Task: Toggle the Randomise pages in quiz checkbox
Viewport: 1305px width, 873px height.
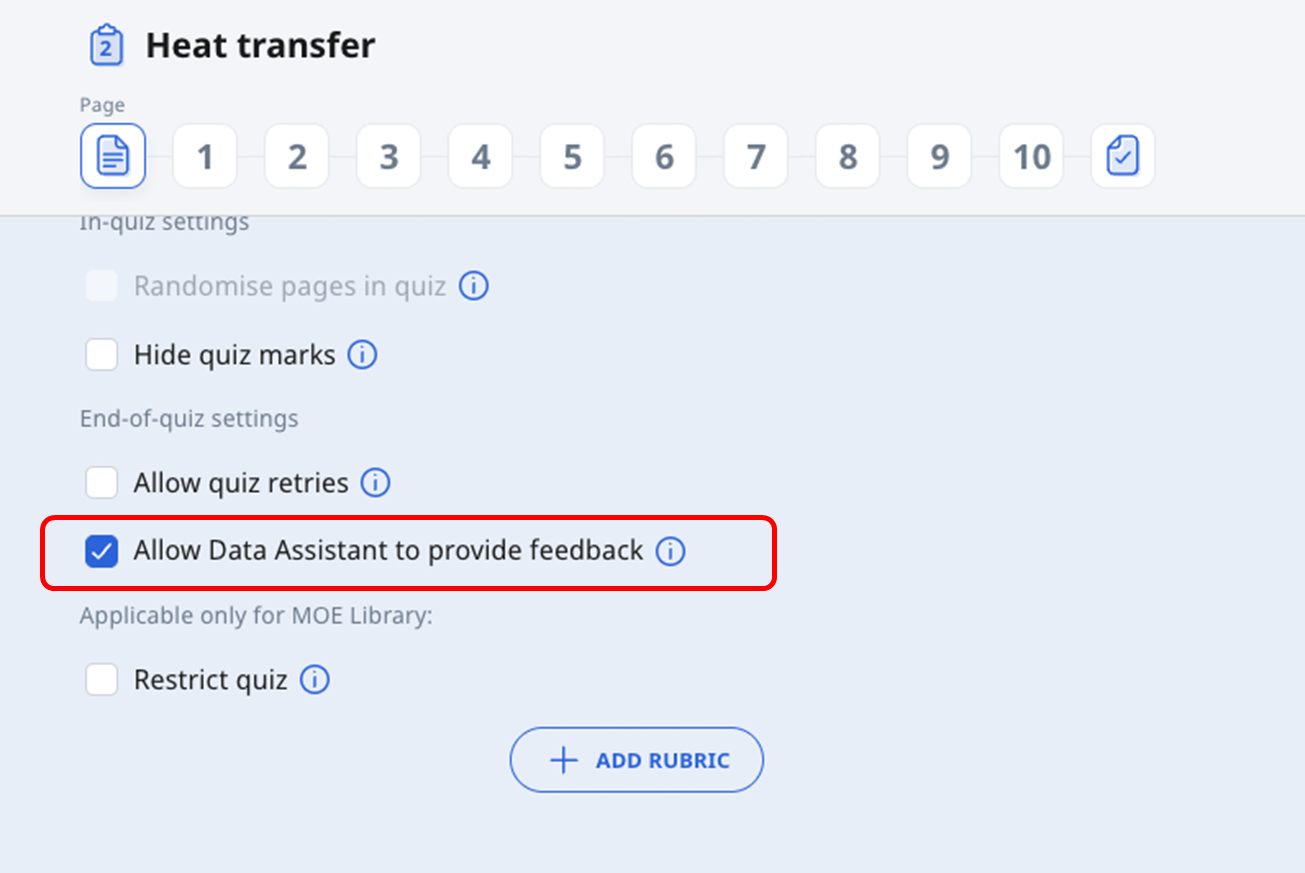Action: pyautogui.click(x=102, y=286)
